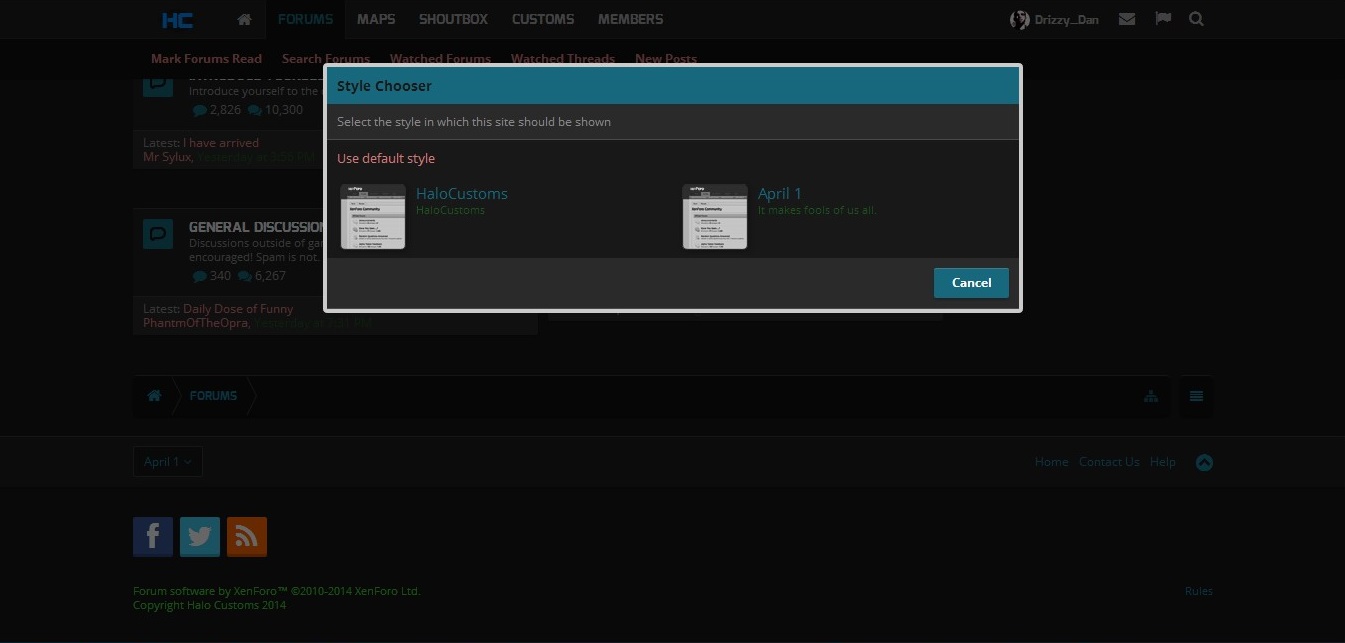1345x643 pixels.
Task: Open the Facebook social icon
Action: 153,537
